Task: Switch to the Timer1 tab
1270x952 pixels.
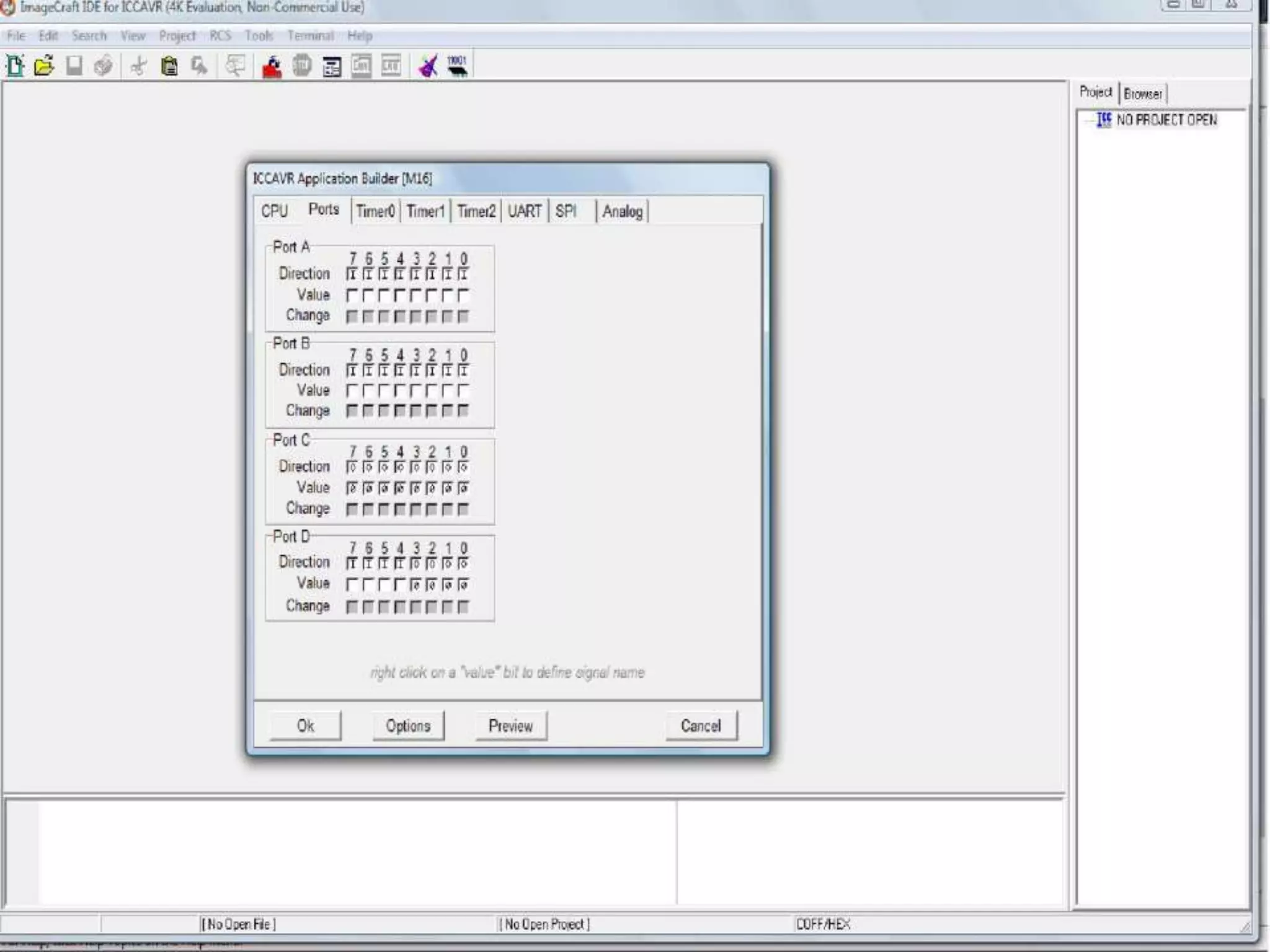Action: (425, 211)
